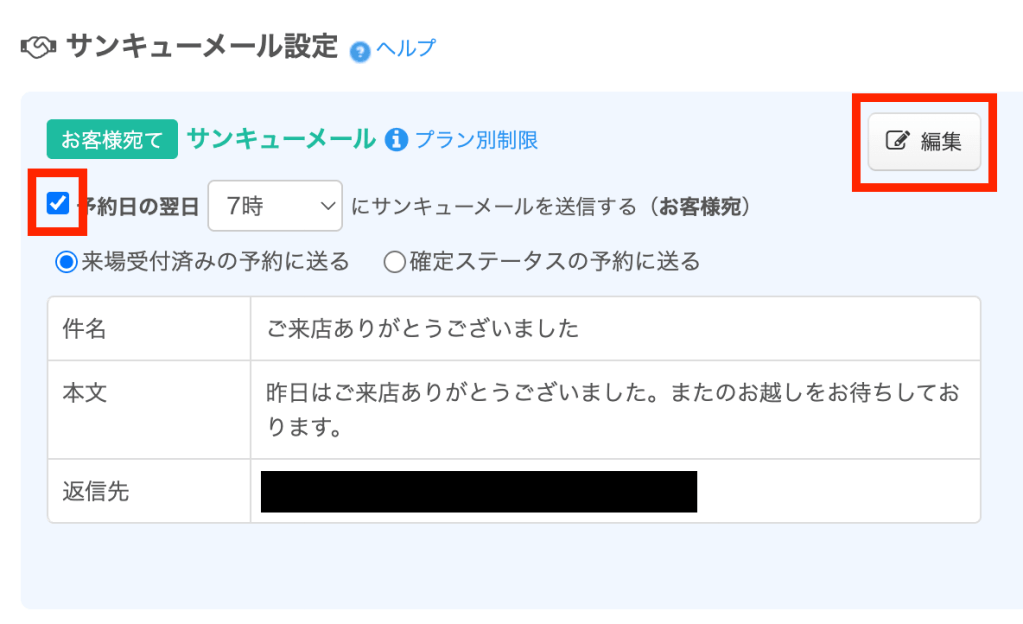Click the green お客様宛て badge
1023x624 pixels.
pyautogui.click(x=111, y=140)
